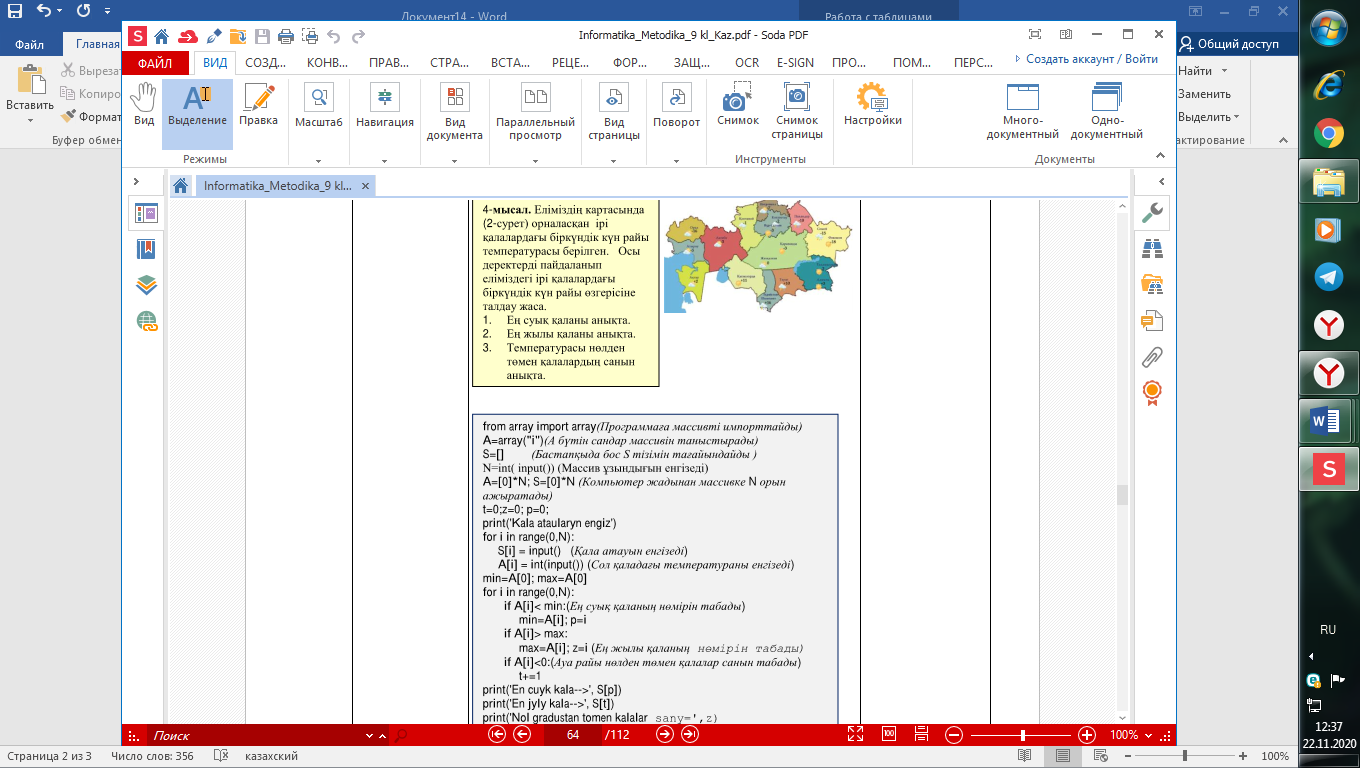Viewport: 1360px width, 768px height.
Task: Switch to Много-документный window mode
Action: coord(1022,112)
